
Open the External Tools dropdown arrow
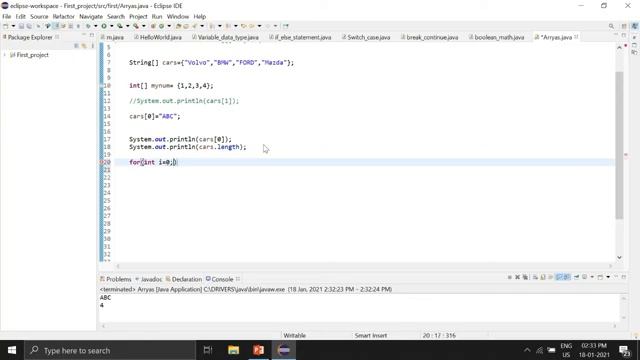tap(144, 26)
